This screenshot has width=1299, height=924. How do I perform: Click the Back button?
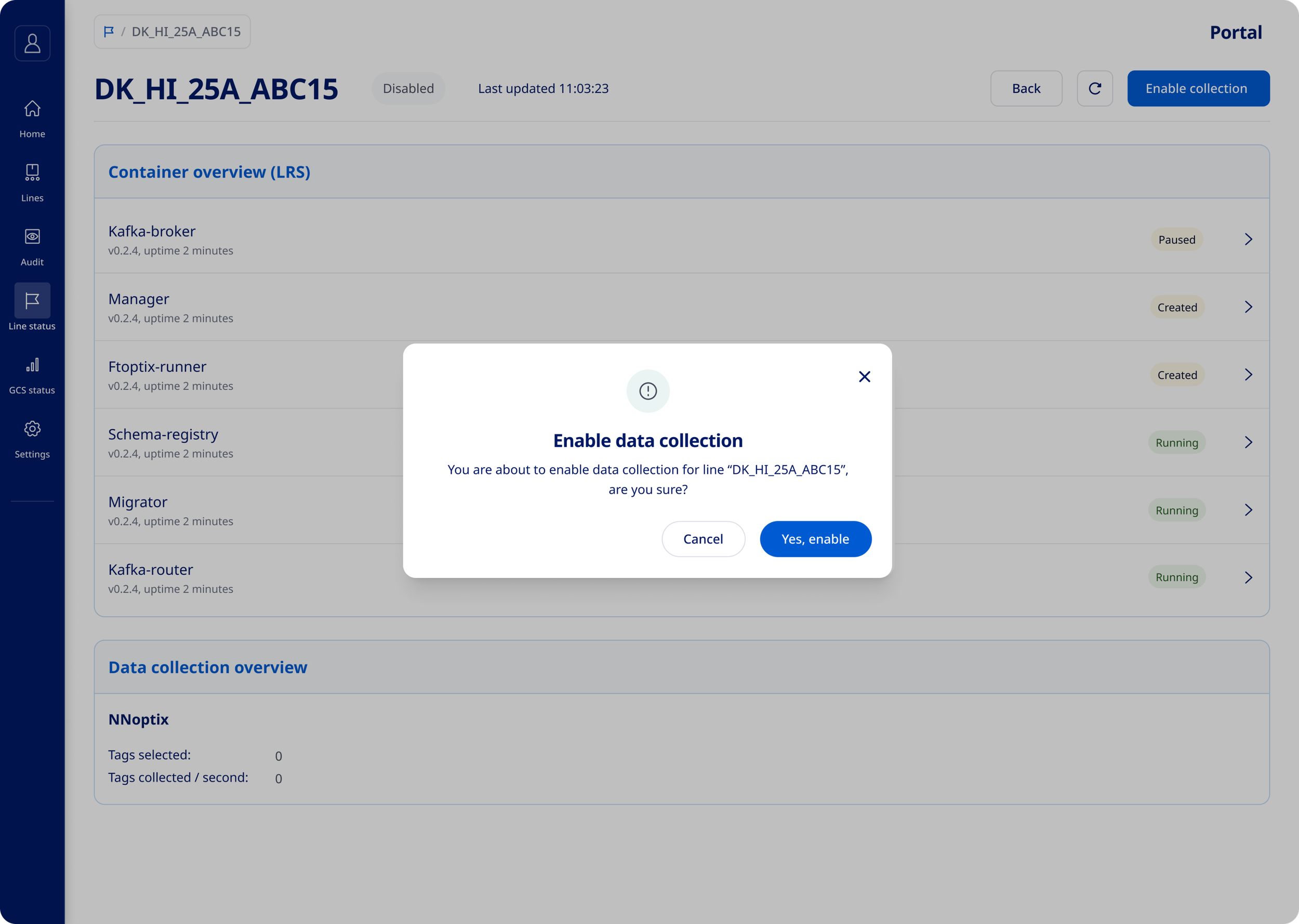[x=1026, y=89]
